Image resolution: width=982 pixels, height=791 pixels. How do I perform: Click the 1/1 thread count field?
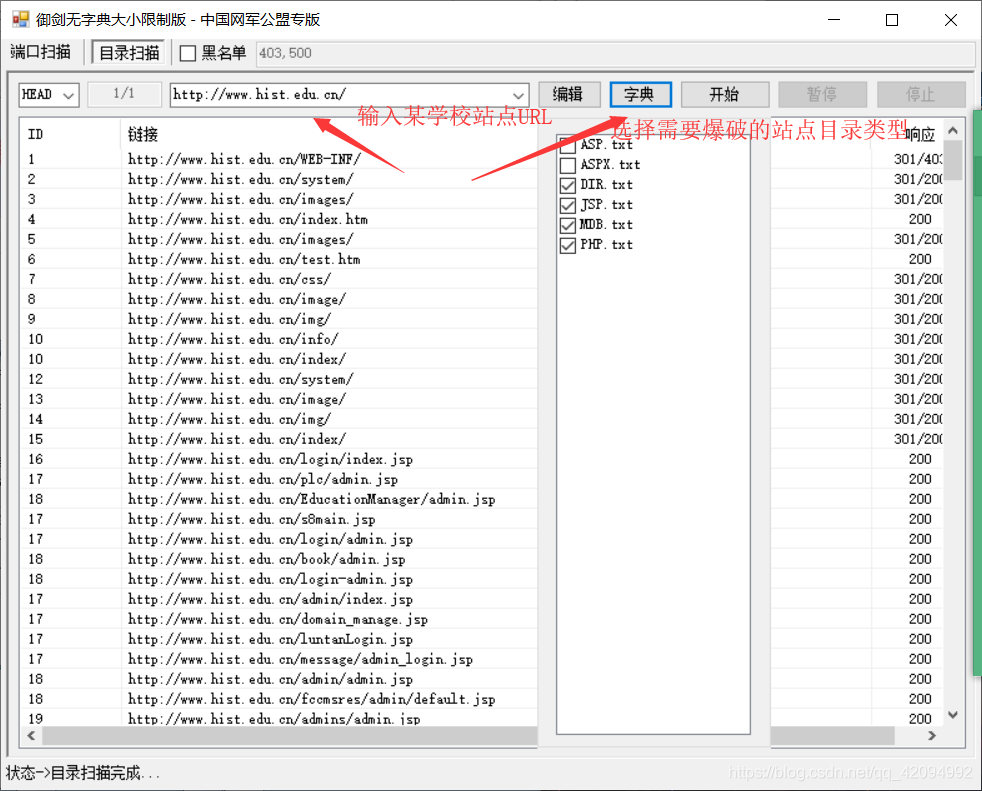[124, 94]
